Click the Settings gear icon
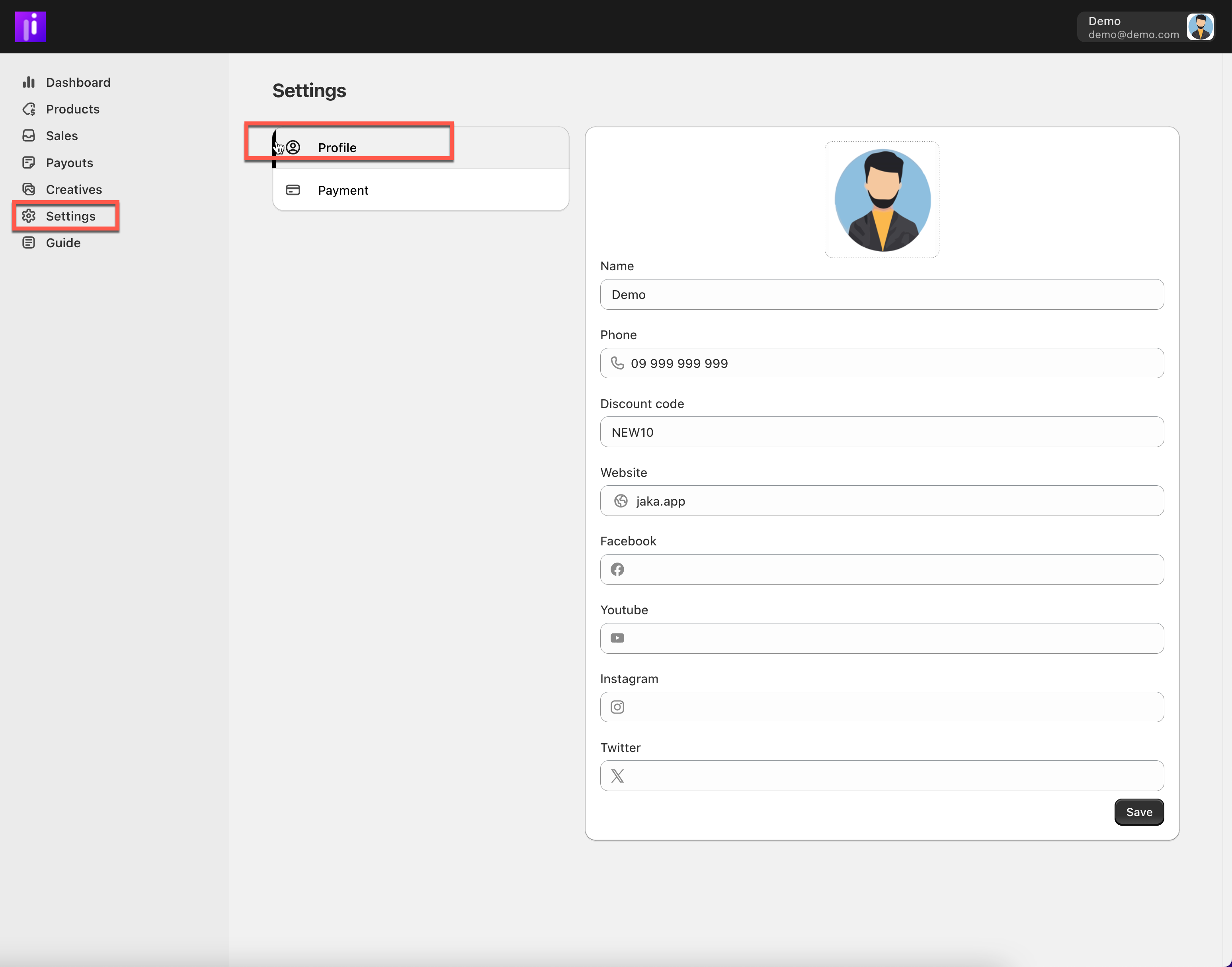This screenshot has width=1232, height=967. point(29,216)
